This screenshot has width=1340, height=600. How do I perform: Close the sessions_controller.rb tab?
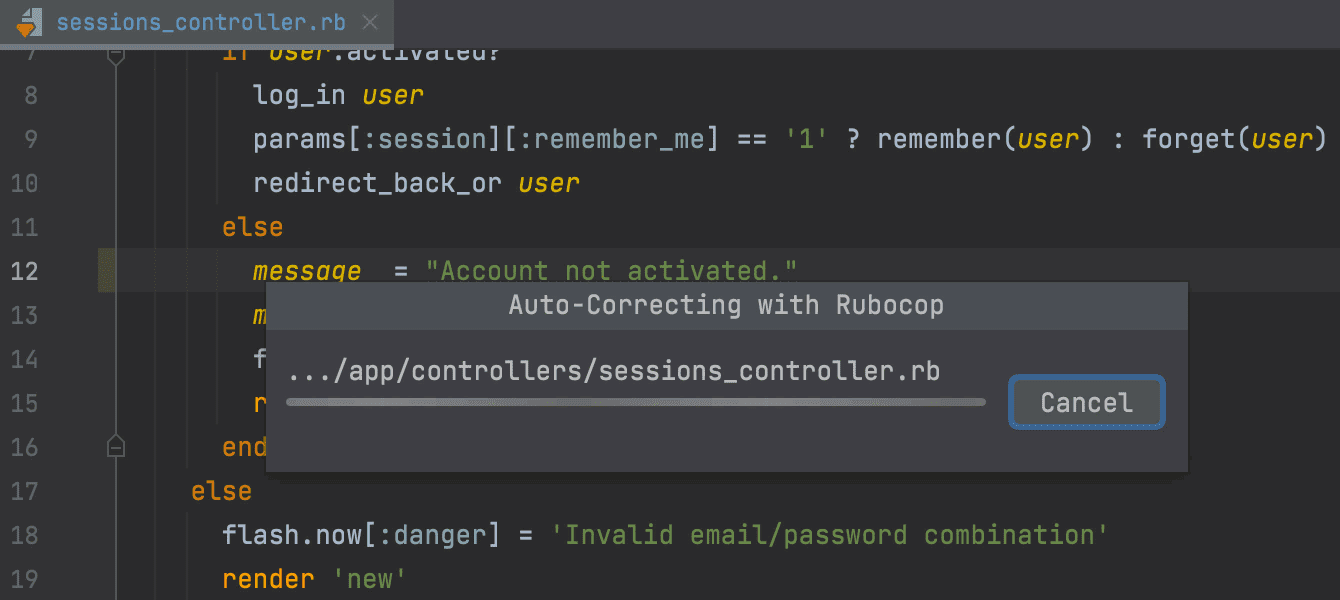point(370,22)
